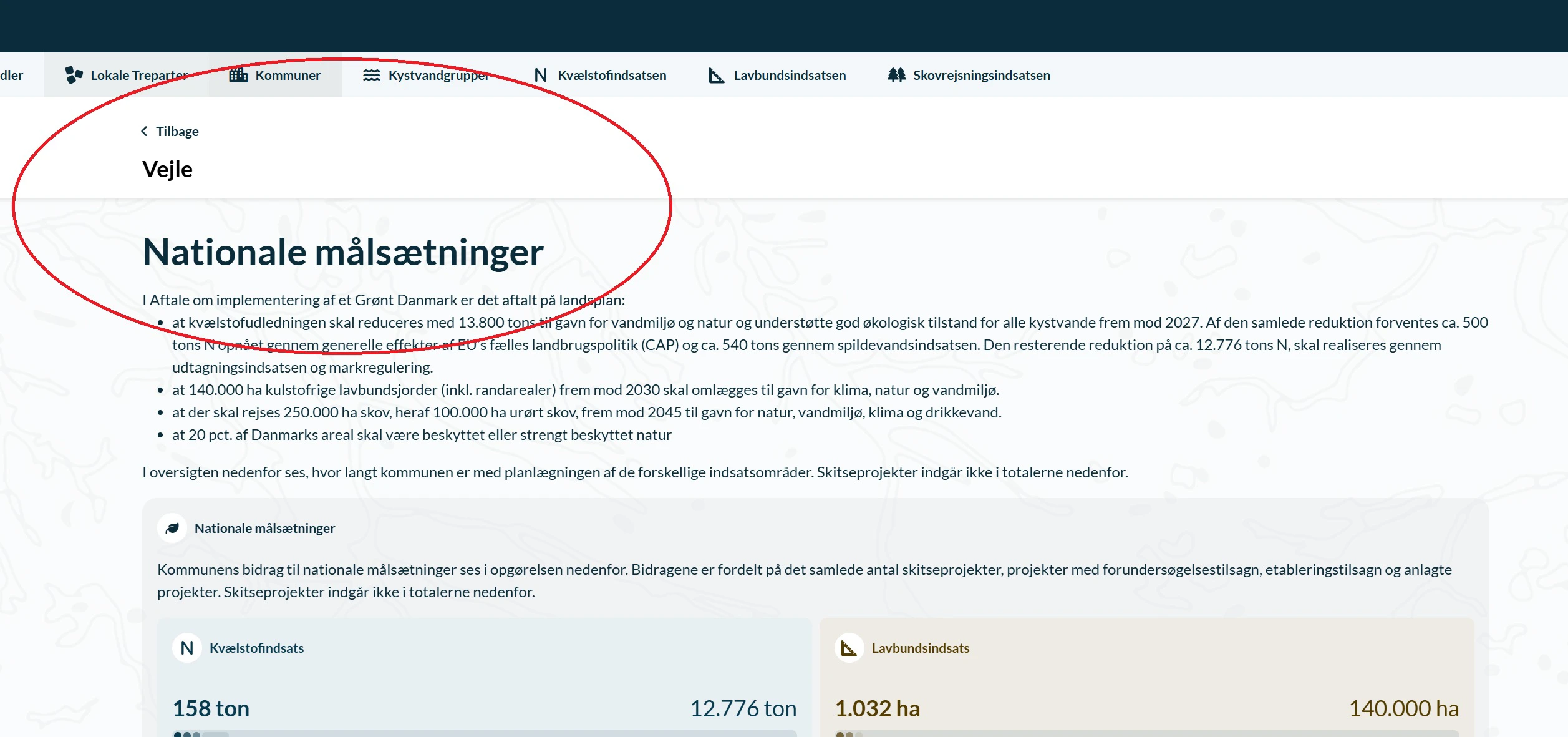This screenshot has width=1568, height=737.
Task: Select the Skovrejsningsindsatsen tab
Action: (981, 75)
